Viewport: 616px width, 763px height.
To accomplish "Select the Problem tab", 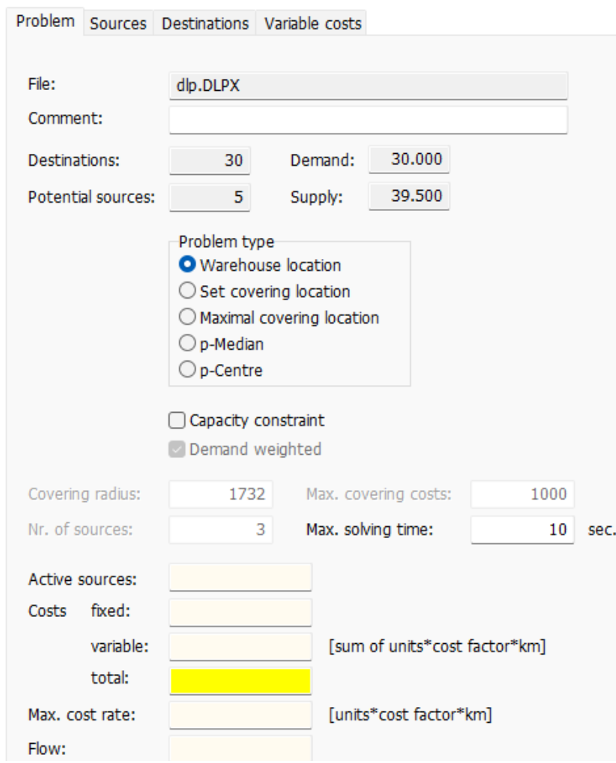I will [x=43, y=22].
